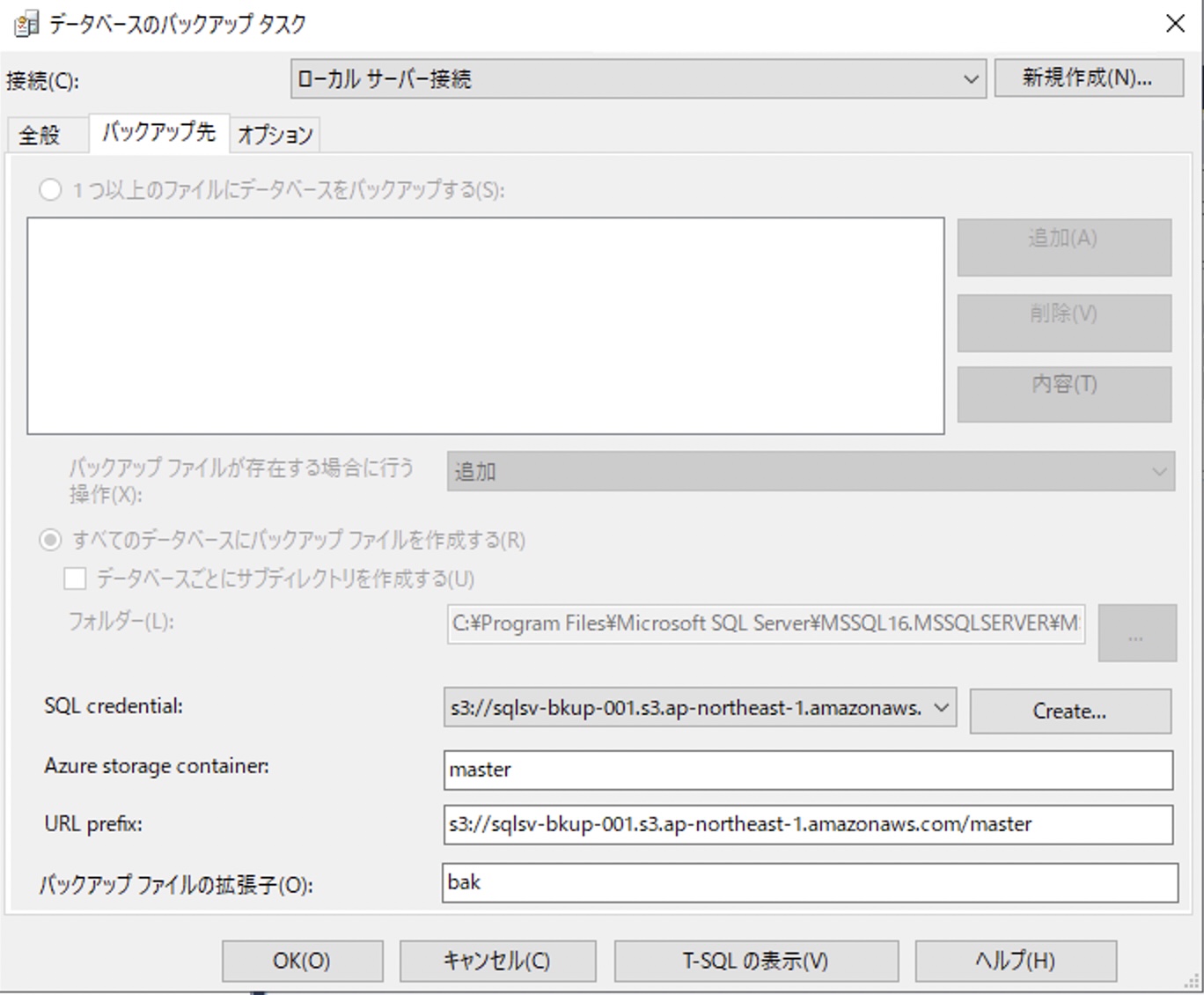Select create backup file for every database radio
The image size is (1204, 995).
50,540
